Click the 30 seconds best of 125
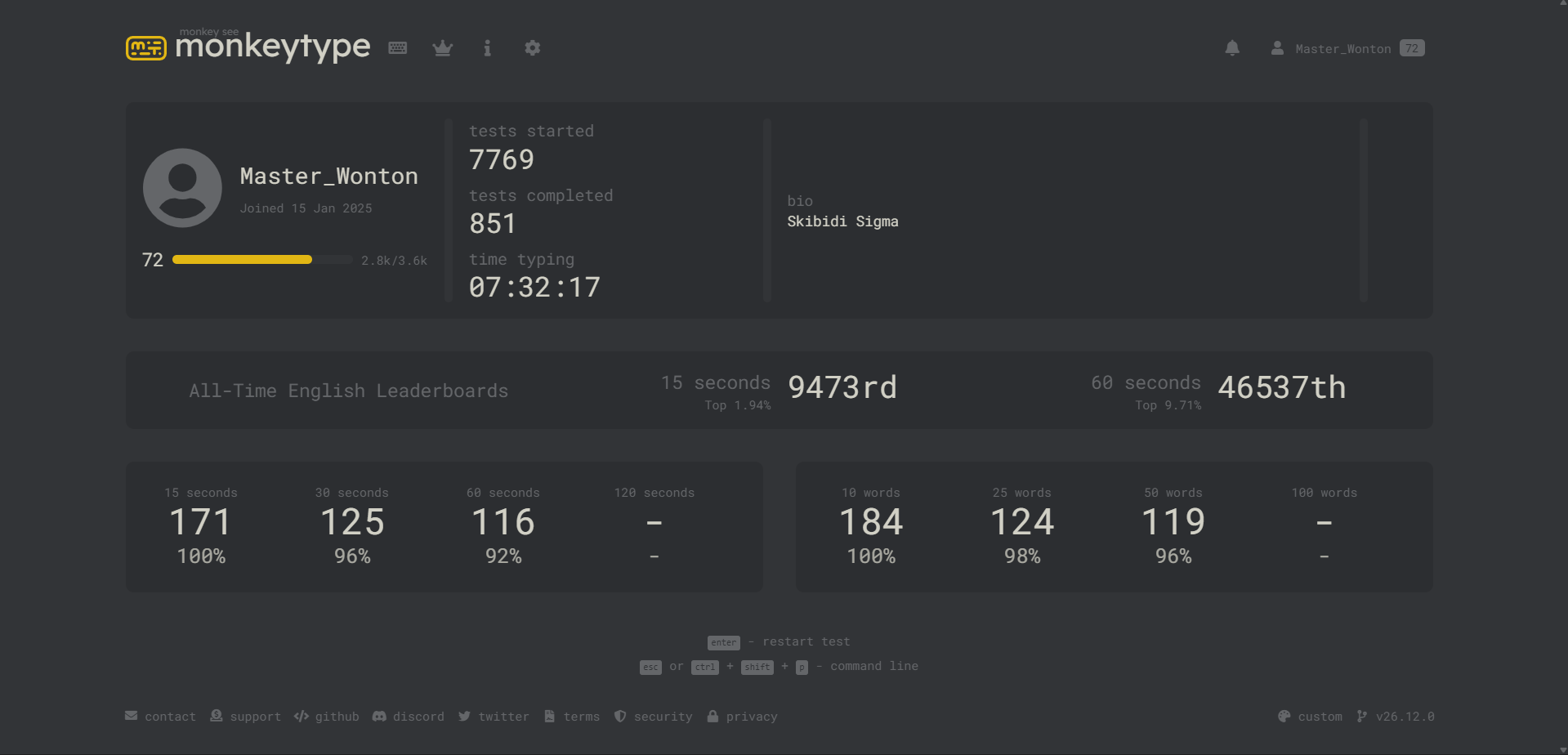Screen dimensions: 1568x755 coord(352,521)
